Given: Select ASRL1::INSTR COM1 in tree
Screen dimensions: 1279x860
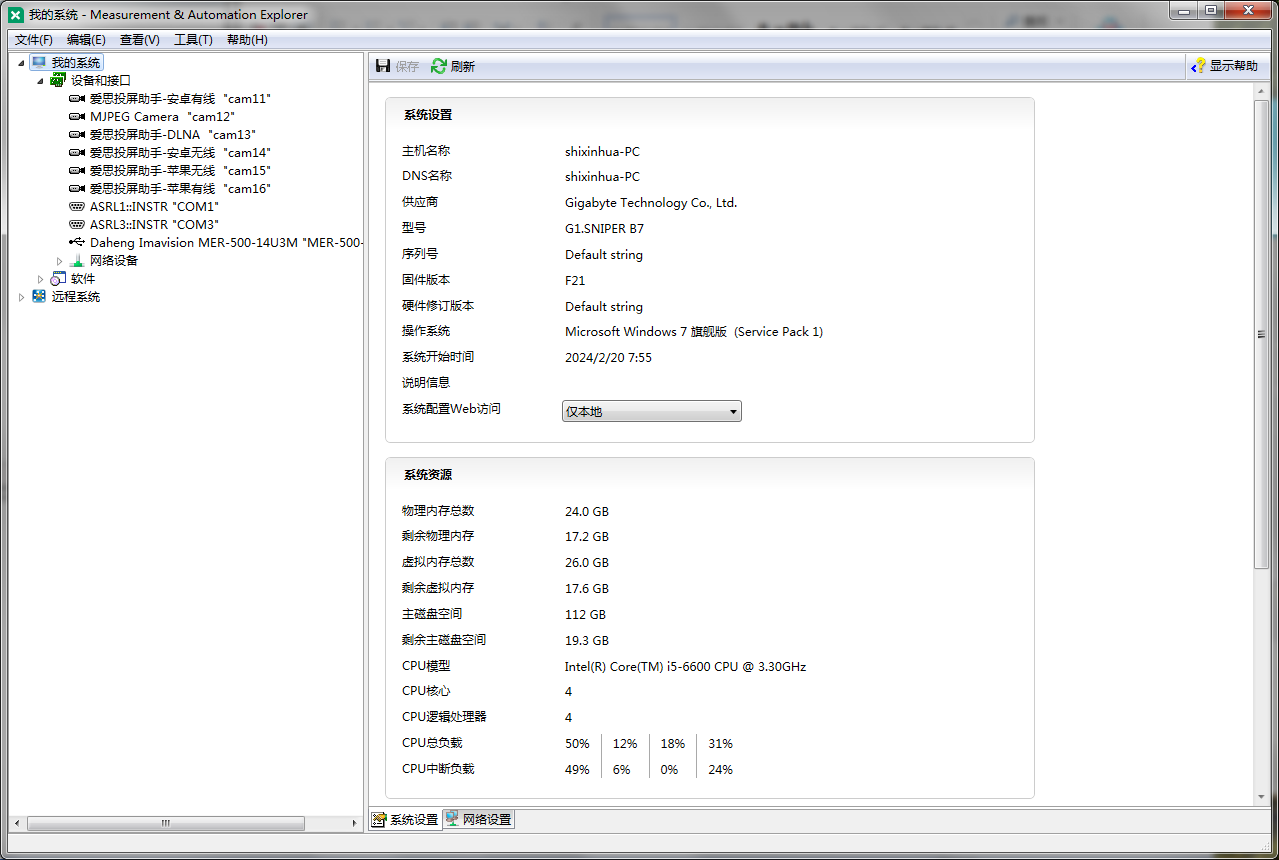Looking at the screenshot, I should click(x=154, y=207).
